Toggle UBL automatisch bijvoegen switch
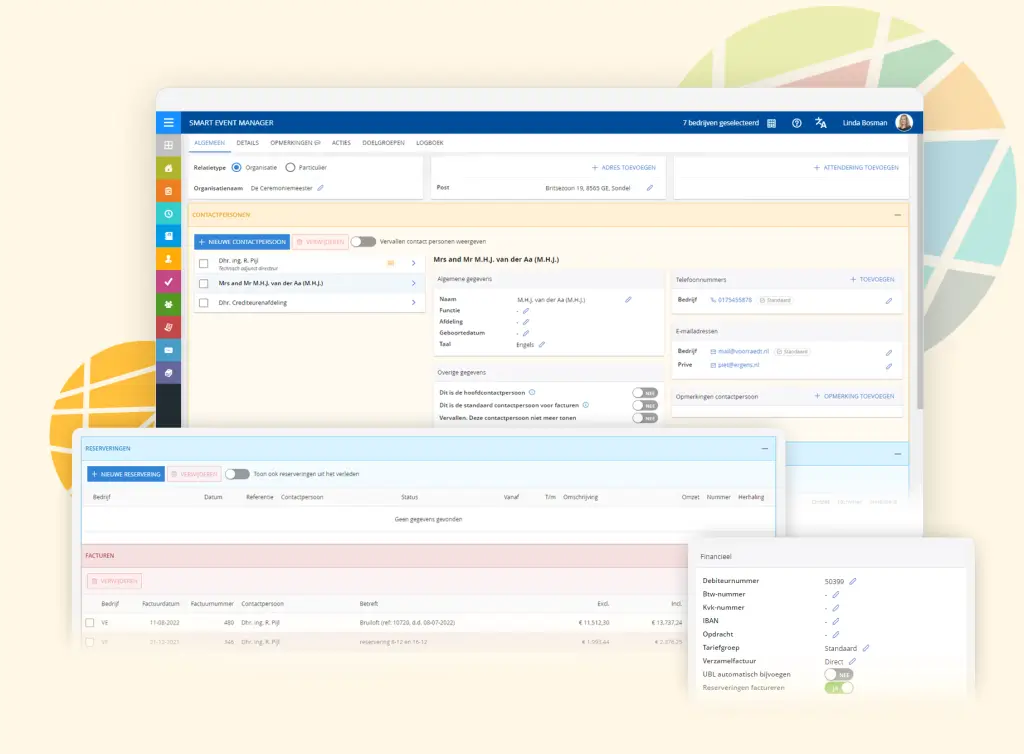 (838, 675)
